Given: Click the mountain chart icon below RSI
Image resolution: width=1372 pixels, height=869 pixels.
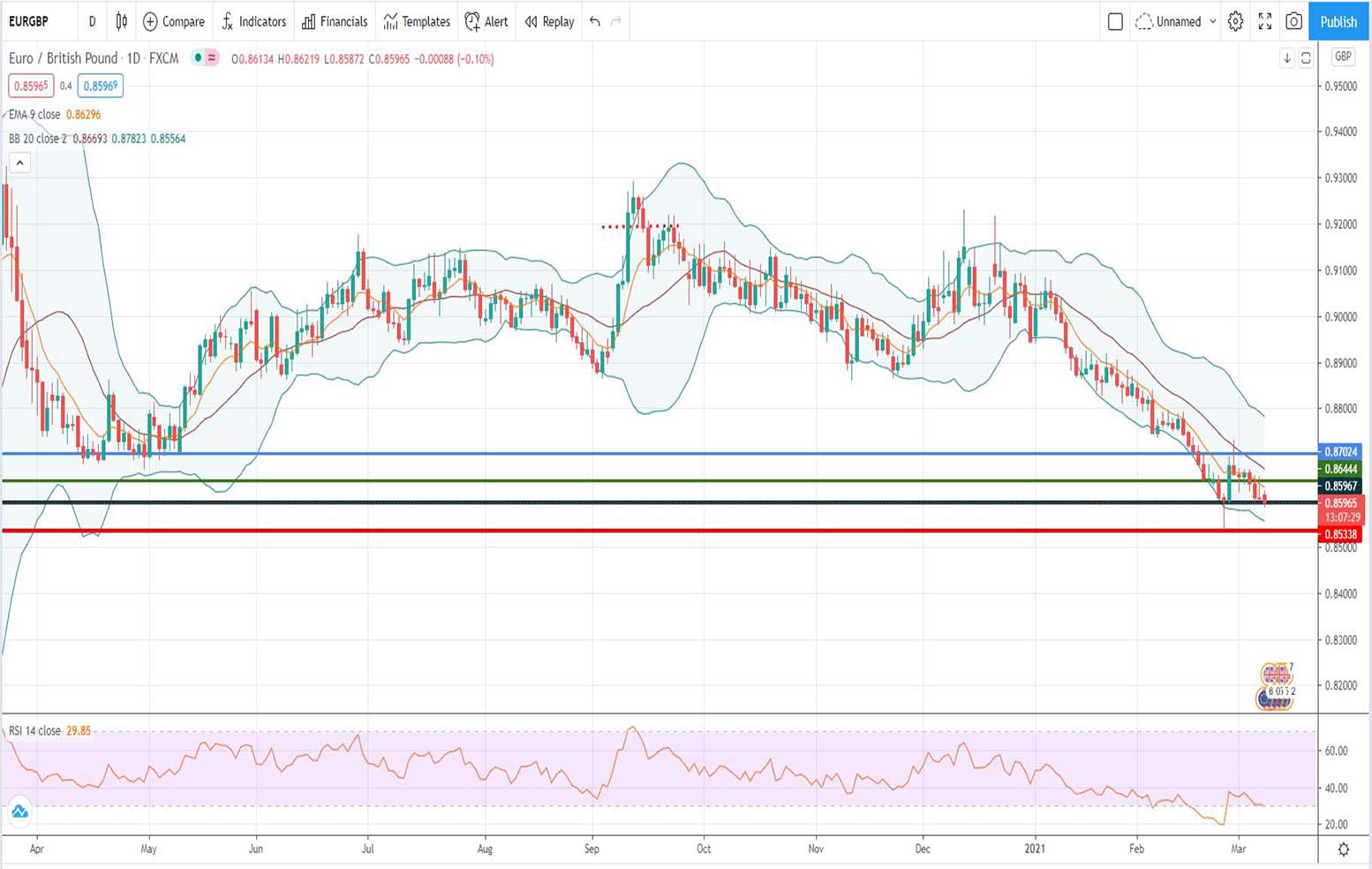Looking at the screenshot, I should pos(19,810).
